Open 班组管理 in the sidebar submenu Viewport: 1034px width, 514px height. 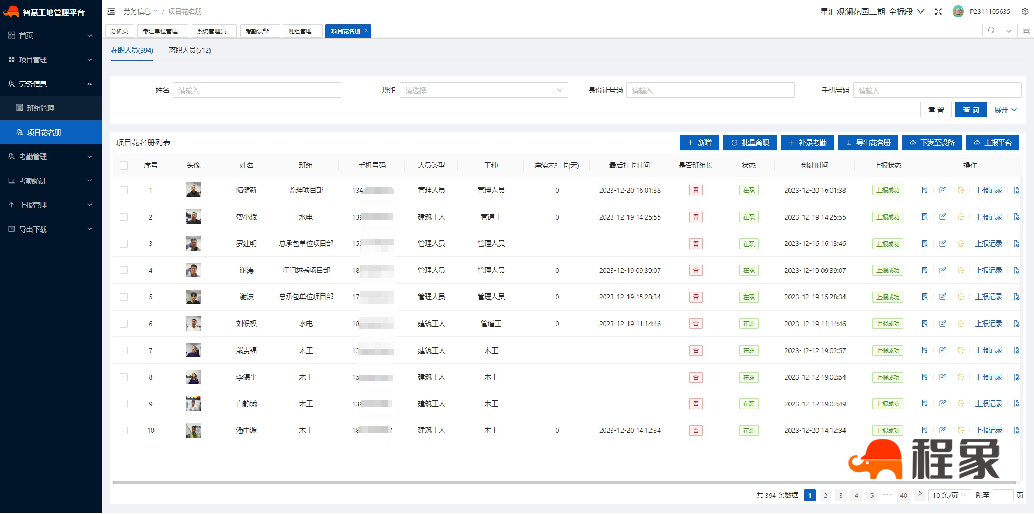tap(51, 108)
